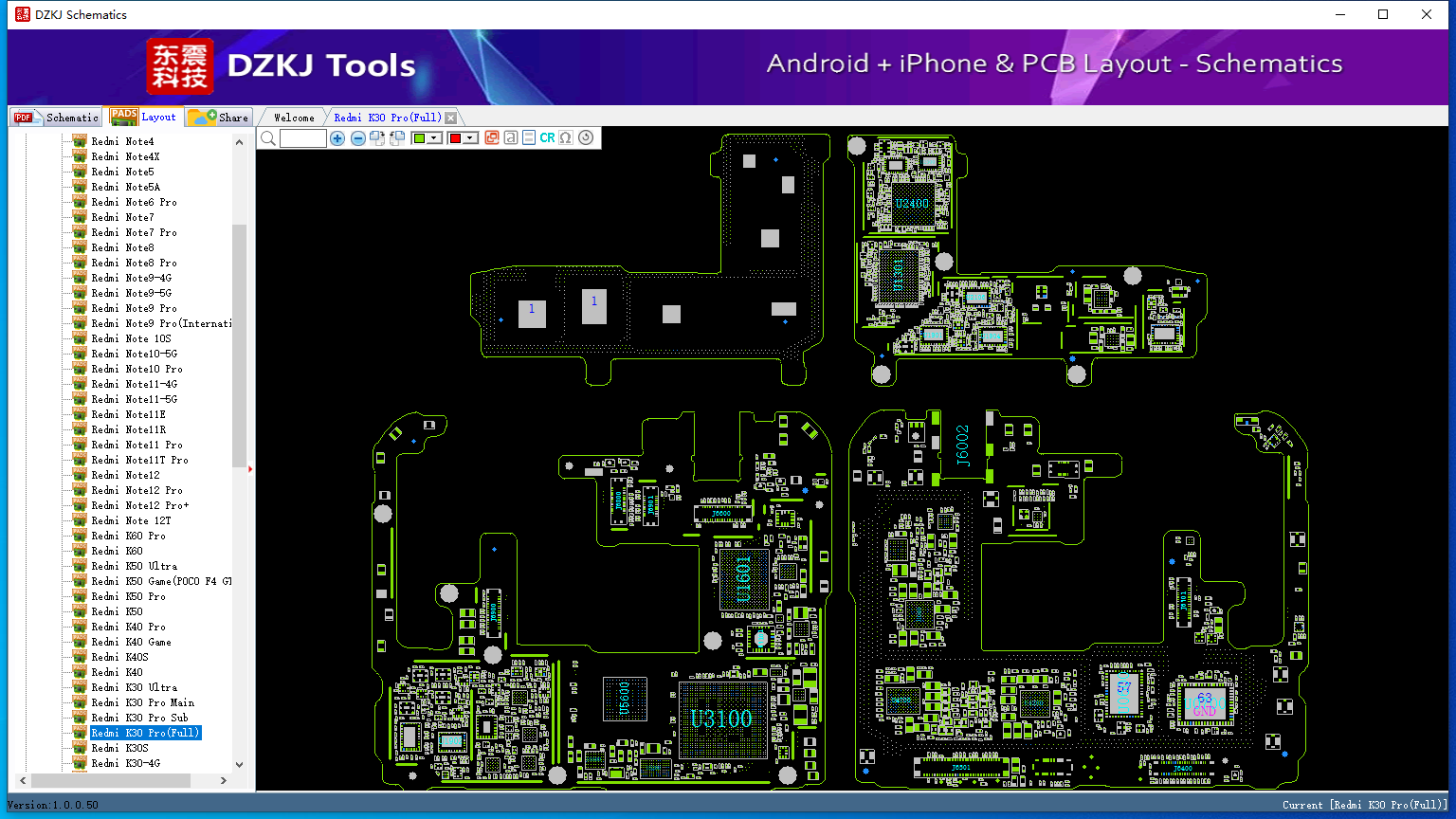The height and width of the screenshot is (819, 1456).
Task: Select the highlighted Redmi K30 Pro(Full) tree entry
Action: pos(146,733)
